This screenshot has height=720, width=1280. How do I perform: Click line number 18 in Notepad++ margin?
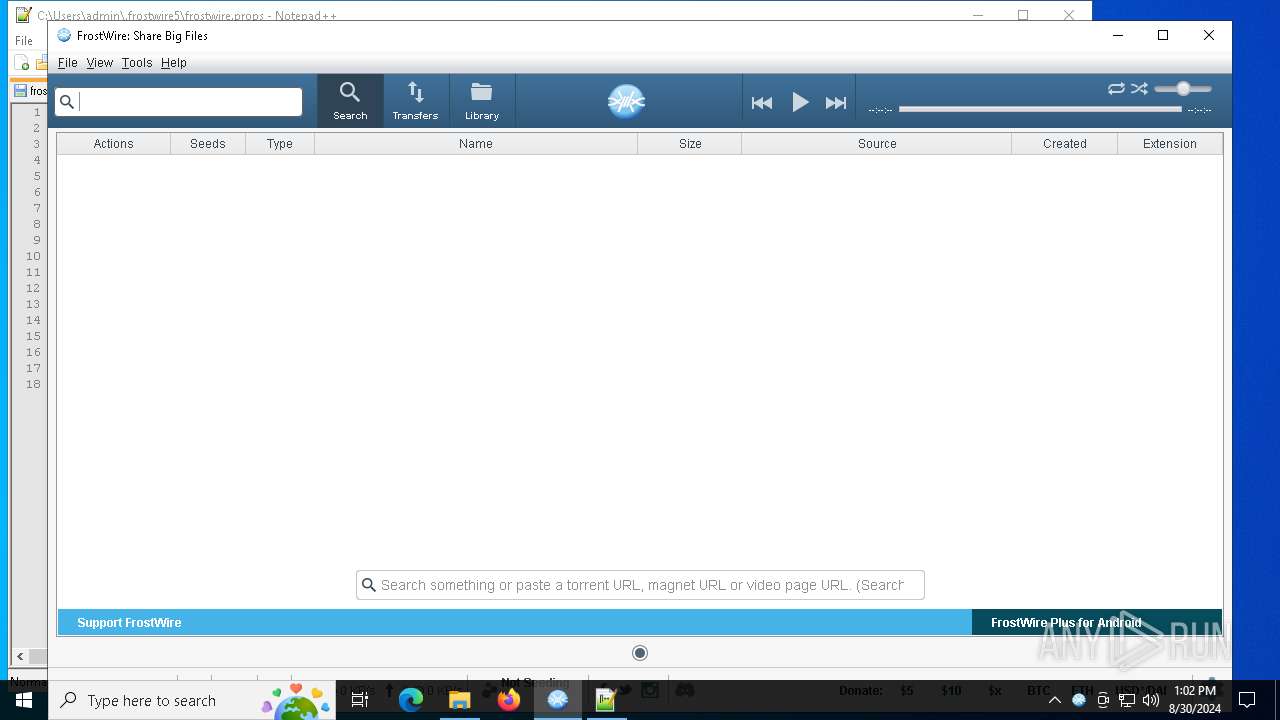(x=33, y=384)
